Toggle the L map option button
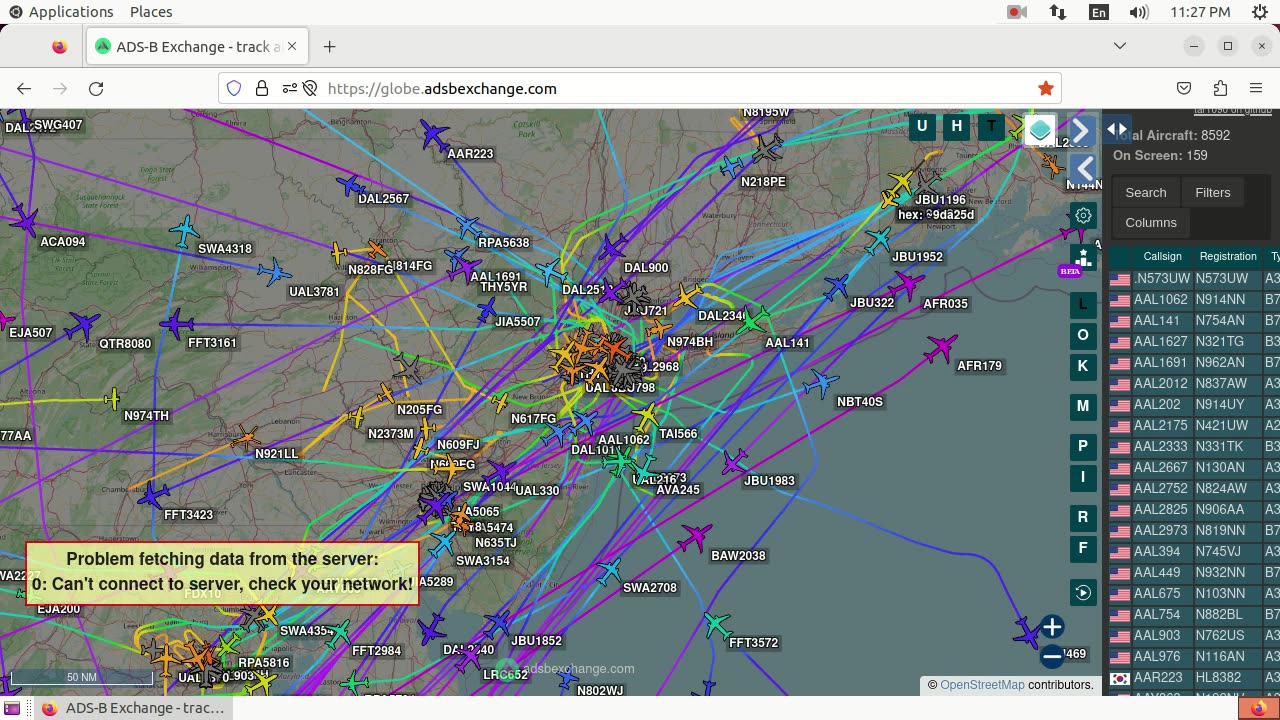The height and width of the screenshot is (720, 1280). click(x=1083, y=303)
